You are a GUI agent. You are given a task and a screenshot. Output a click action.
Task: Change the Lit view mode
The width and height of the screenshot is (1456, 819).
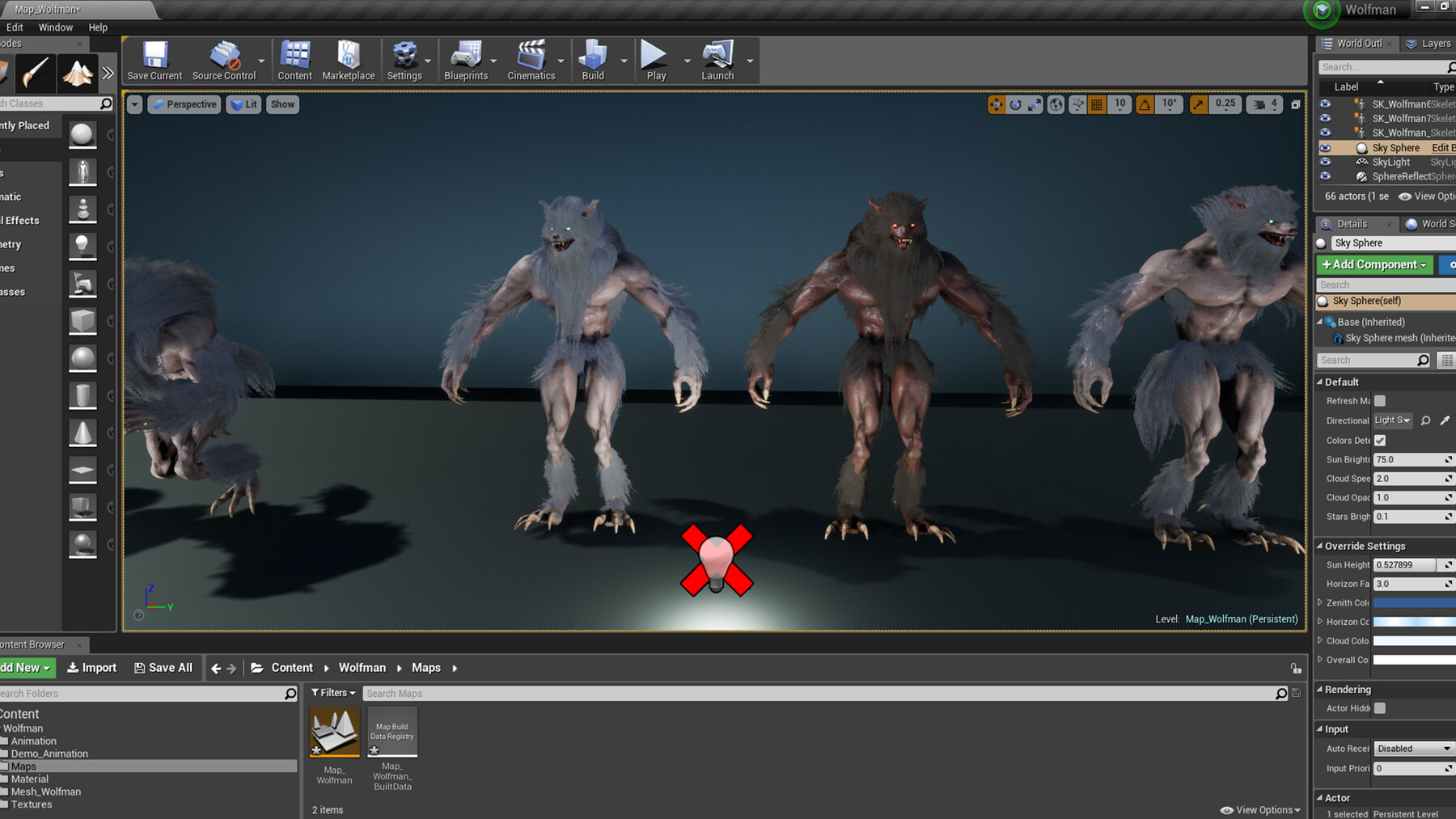click(243, 104)
